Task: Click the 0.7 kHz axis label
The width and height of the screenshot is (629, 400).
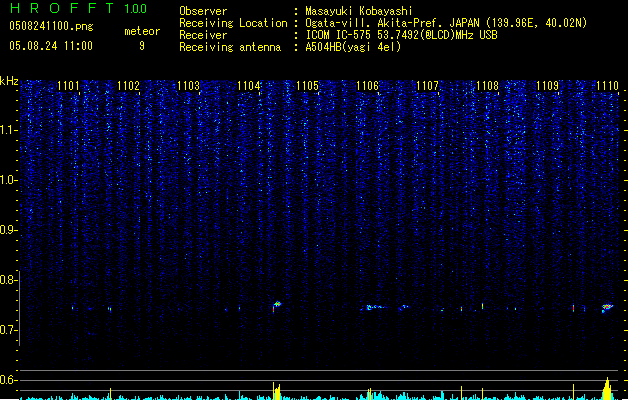Action: coord(8,330)
